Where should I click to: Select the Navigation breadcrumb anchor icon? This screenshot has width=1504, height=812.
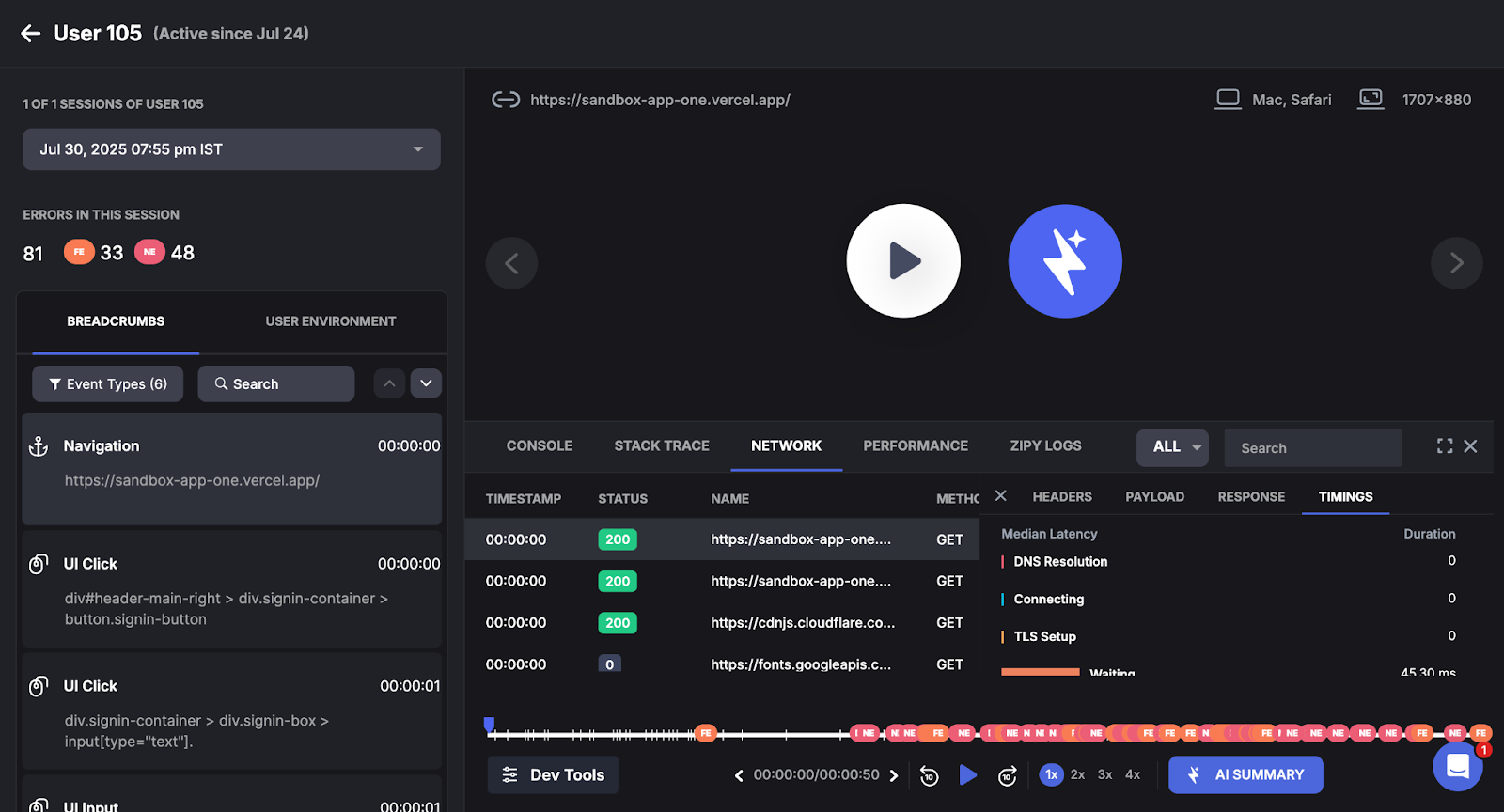pos(39,446)
